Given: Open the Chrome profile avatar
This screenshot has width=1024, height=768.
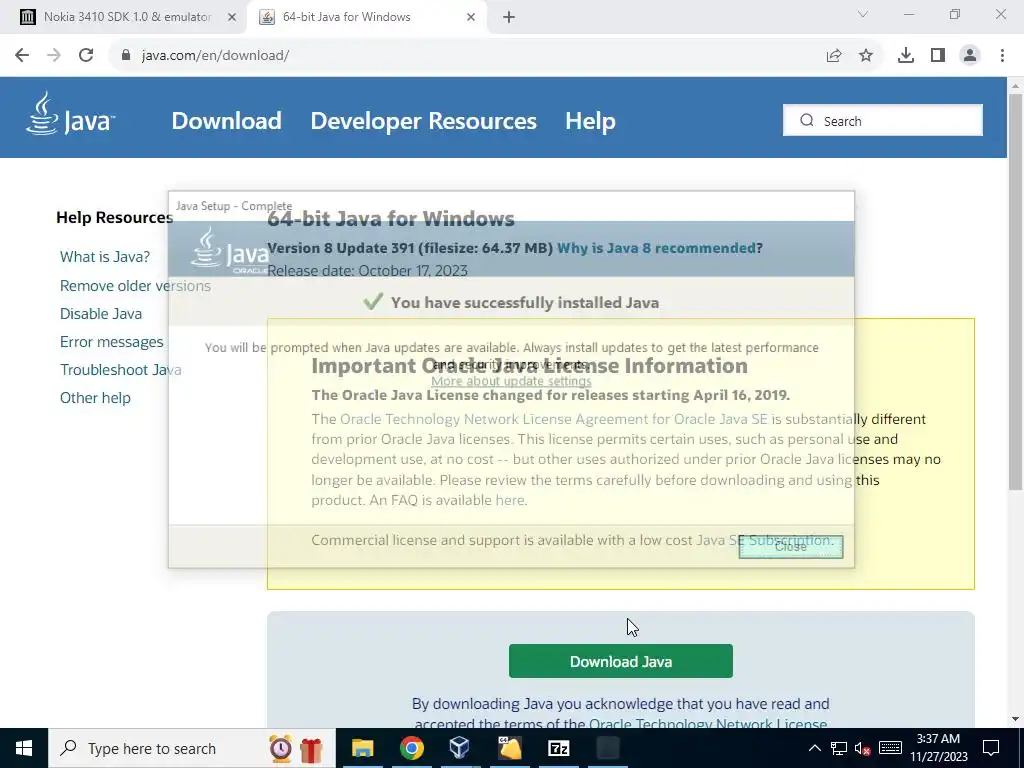Looking at the screenshot, I should click(970, 56).
